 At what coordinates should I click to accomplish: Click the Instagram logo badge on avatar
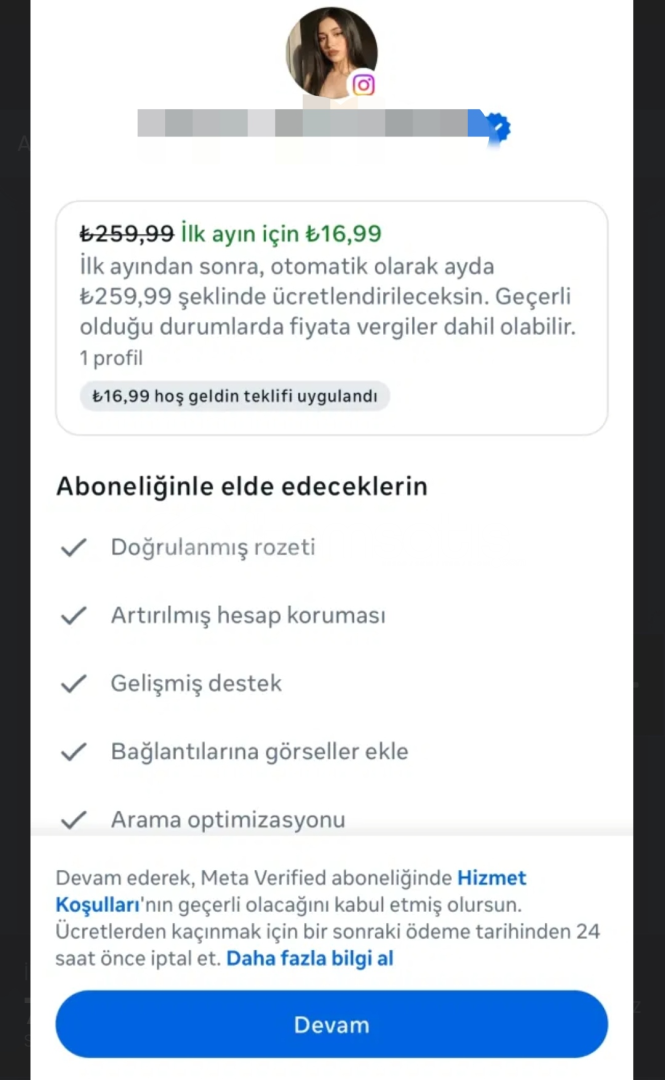[364, 85]
